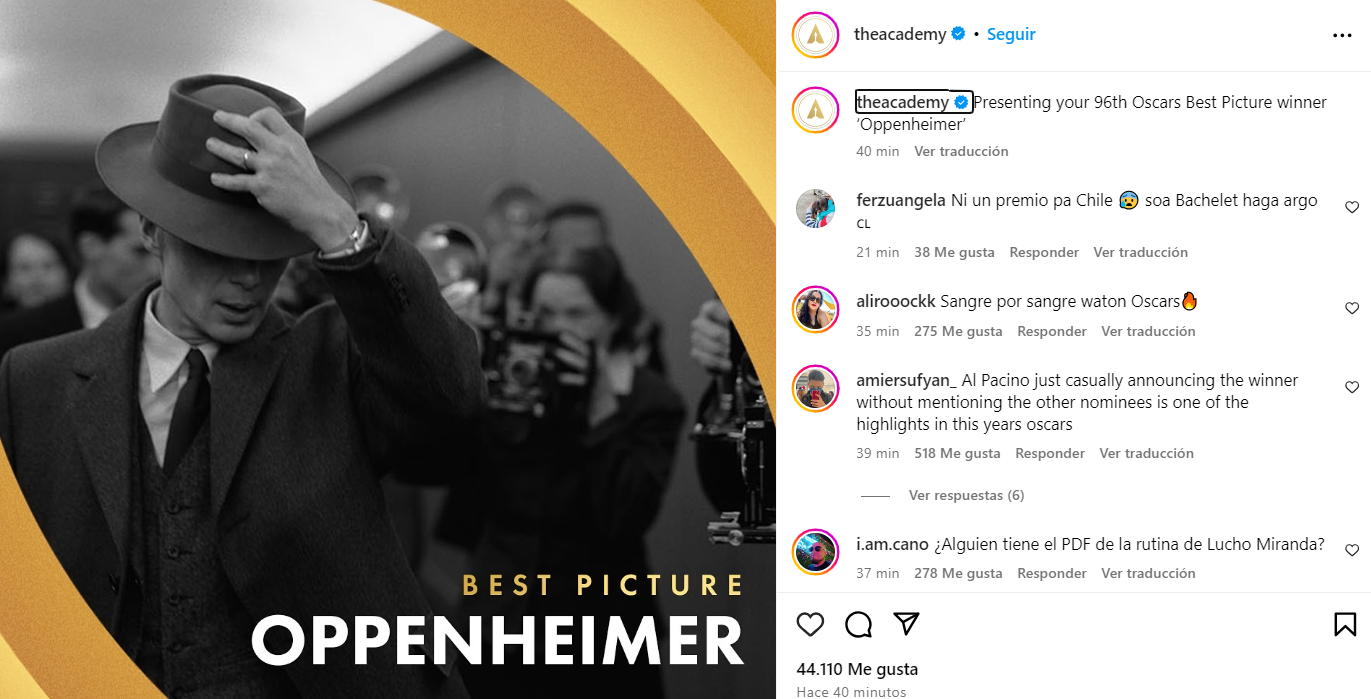The image size is (1371, 699).
Task: Open 44.110 Me gusta likes count
Action: tap(857, 669)
